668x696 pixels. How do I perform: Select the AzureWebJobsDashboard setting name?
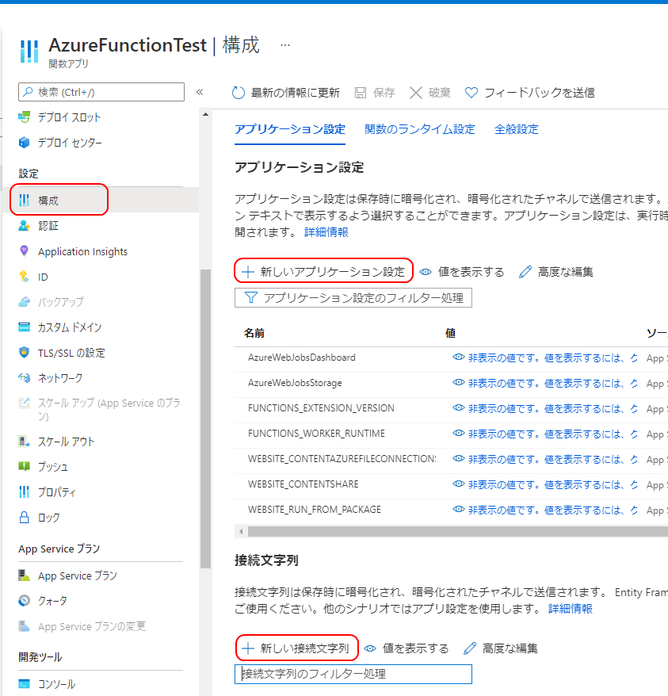(x=302, y=358)
